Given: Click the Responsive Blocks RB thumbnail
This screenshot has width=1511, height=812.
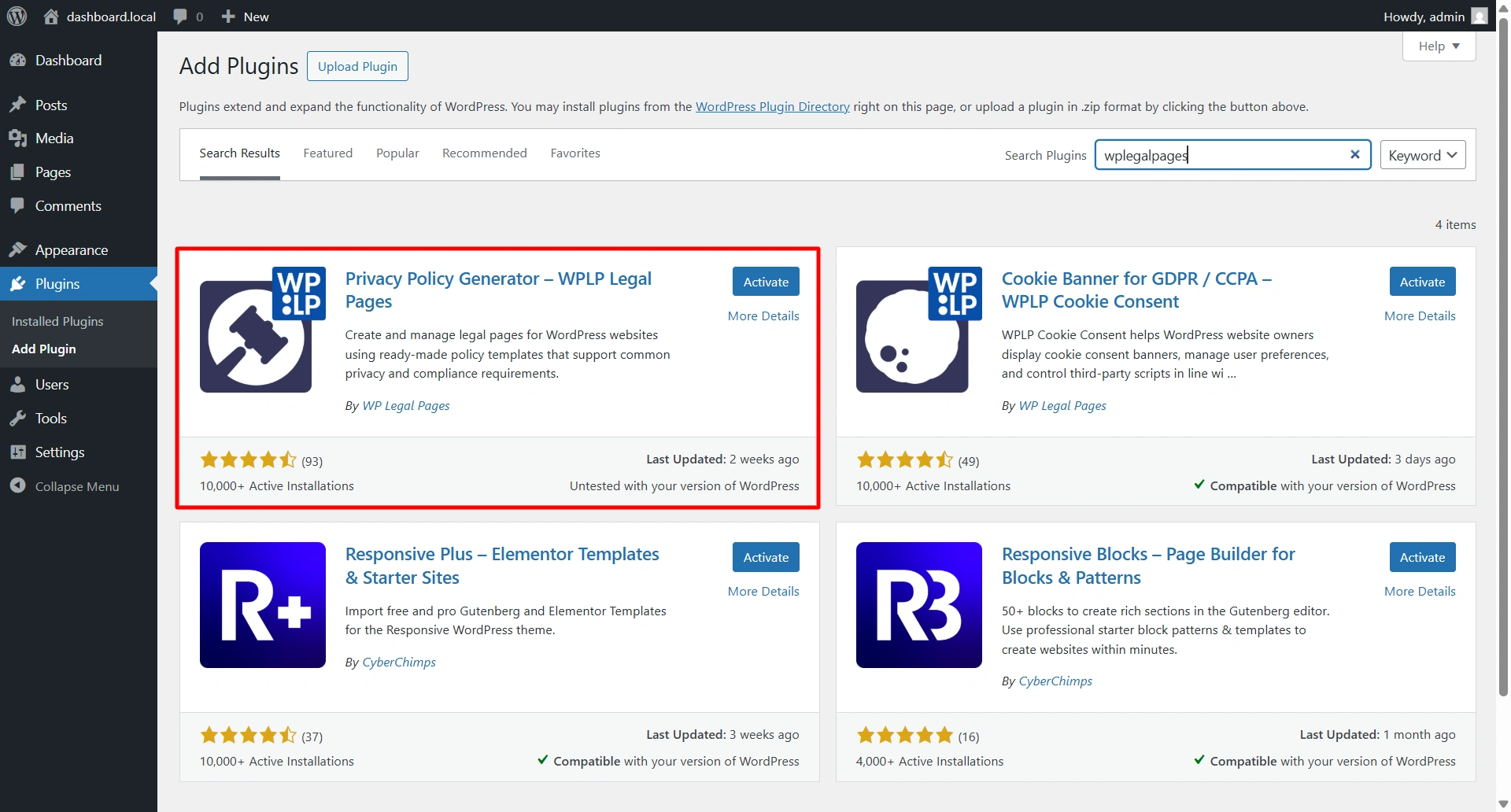Looking at the screenshot, I should [919, 605].
